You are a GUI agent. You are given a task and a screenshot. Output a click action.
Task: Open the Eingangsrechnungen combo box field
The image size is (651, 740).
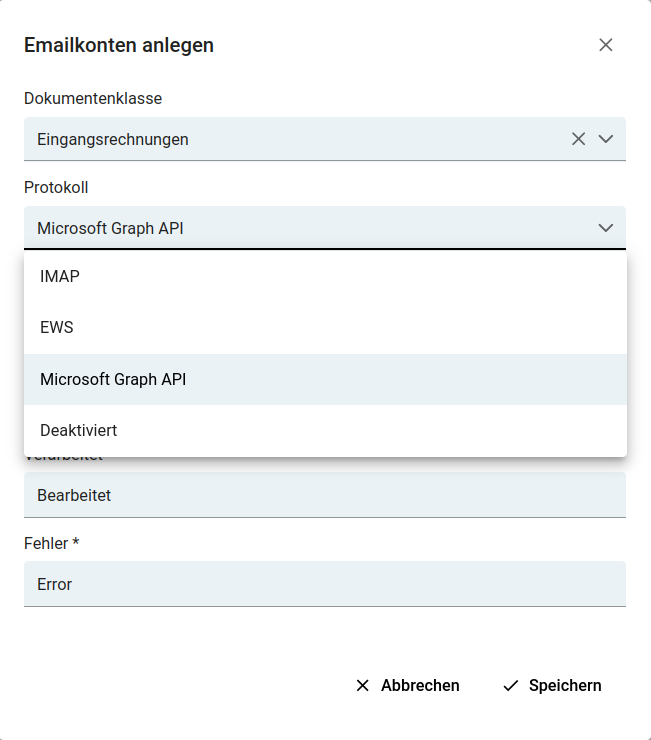point(290,139)
